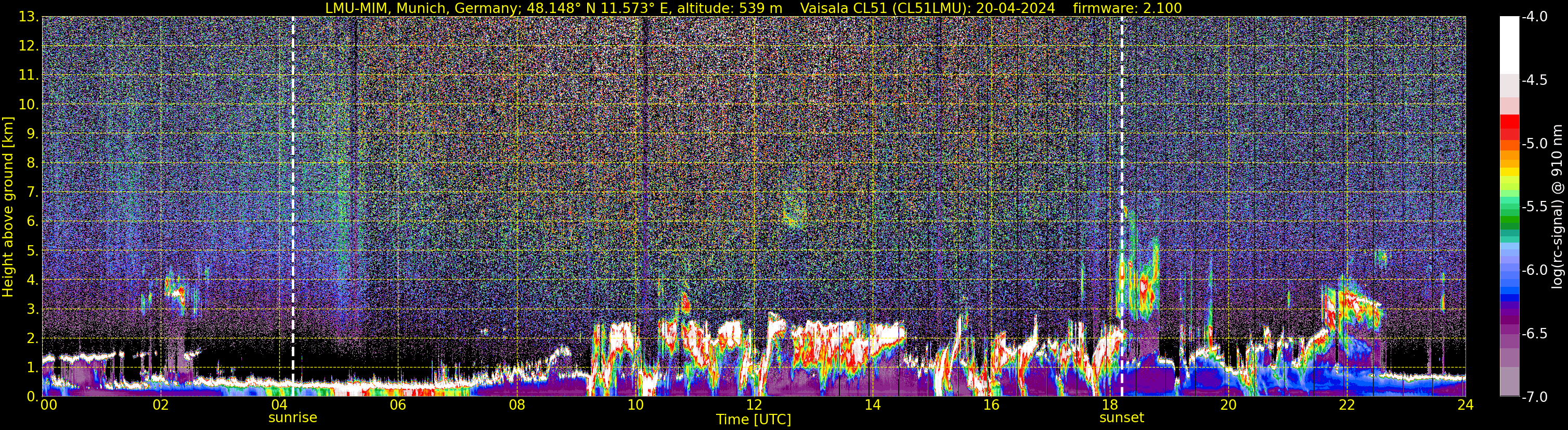Click the sunset dashed white marker line
Screen dimensions: 1568x430
[1122, 207]
